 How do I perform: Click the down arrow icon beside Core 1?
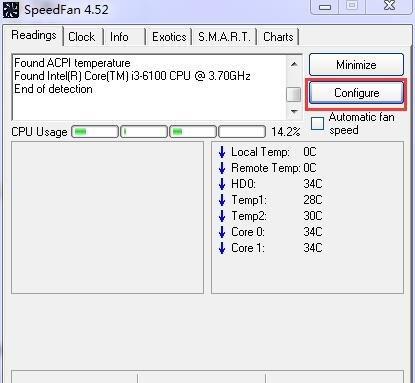[222, 248]
